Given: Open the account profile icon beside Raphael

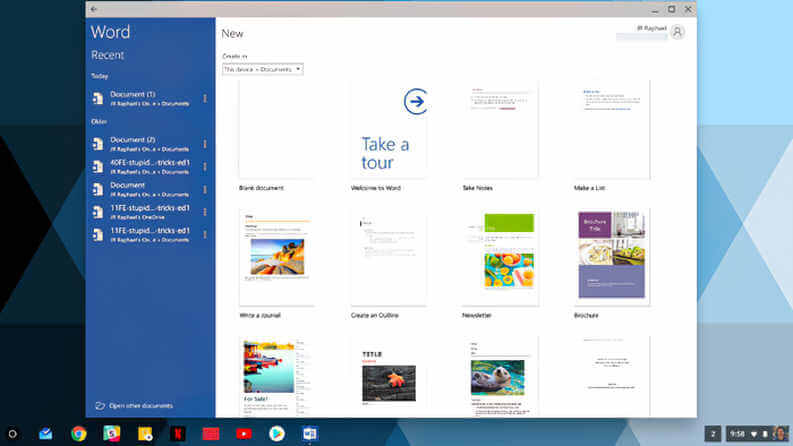Looking at the screenshot, I should click(x=678, y=32).
